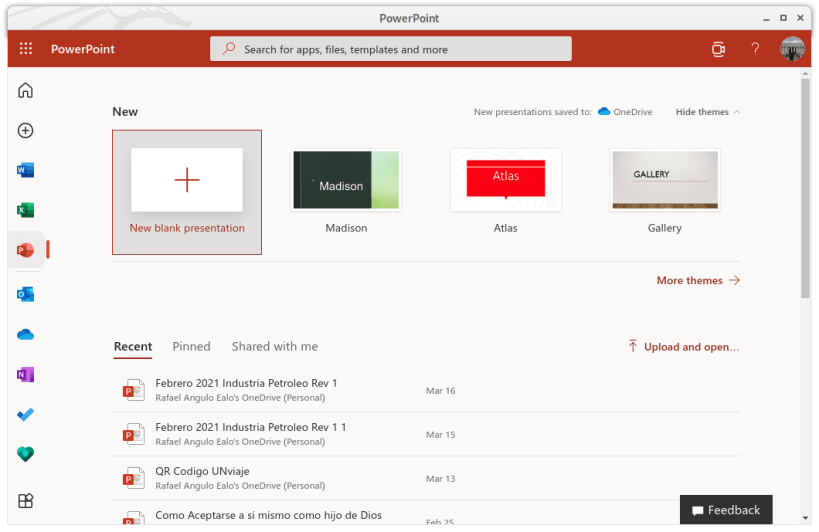Click the PowerPoint header title
Image resolution: width=819 pixels, height=532 pixels.
coord(83,49)
